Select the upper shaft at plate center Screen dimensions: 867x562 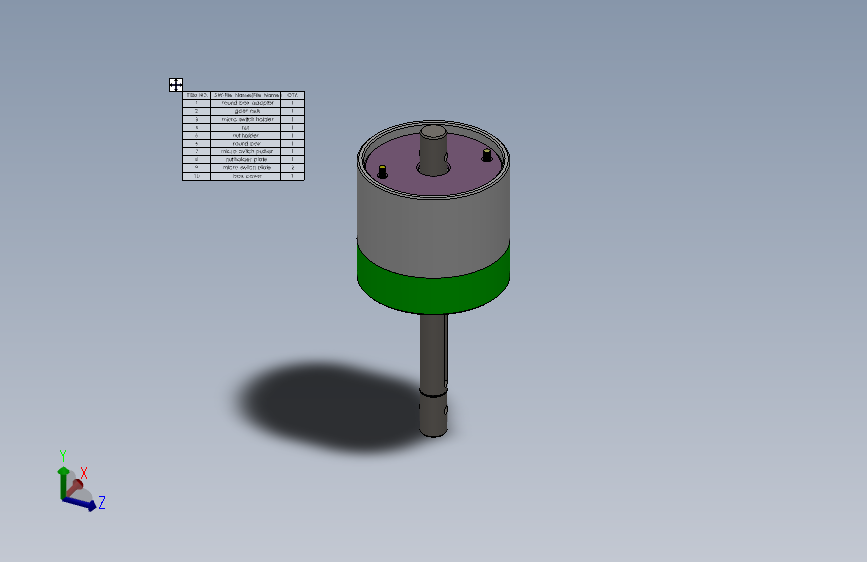coord(434,149)
